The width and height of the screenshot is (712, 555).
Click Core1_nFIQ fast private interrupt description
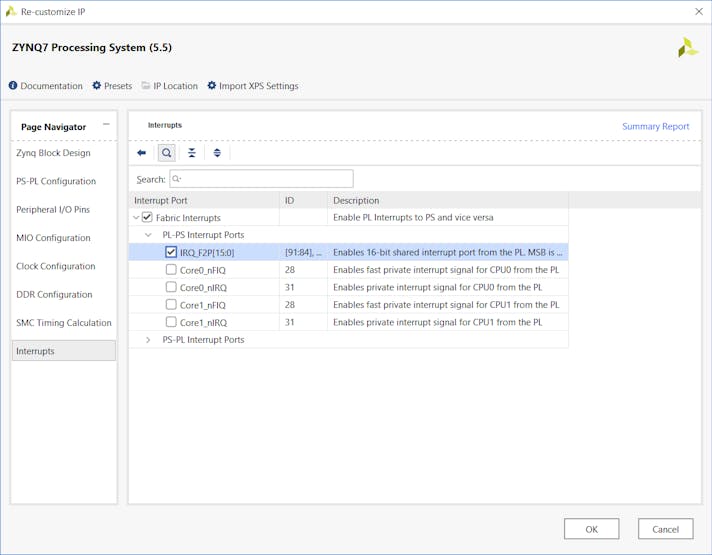pos(446,305)
